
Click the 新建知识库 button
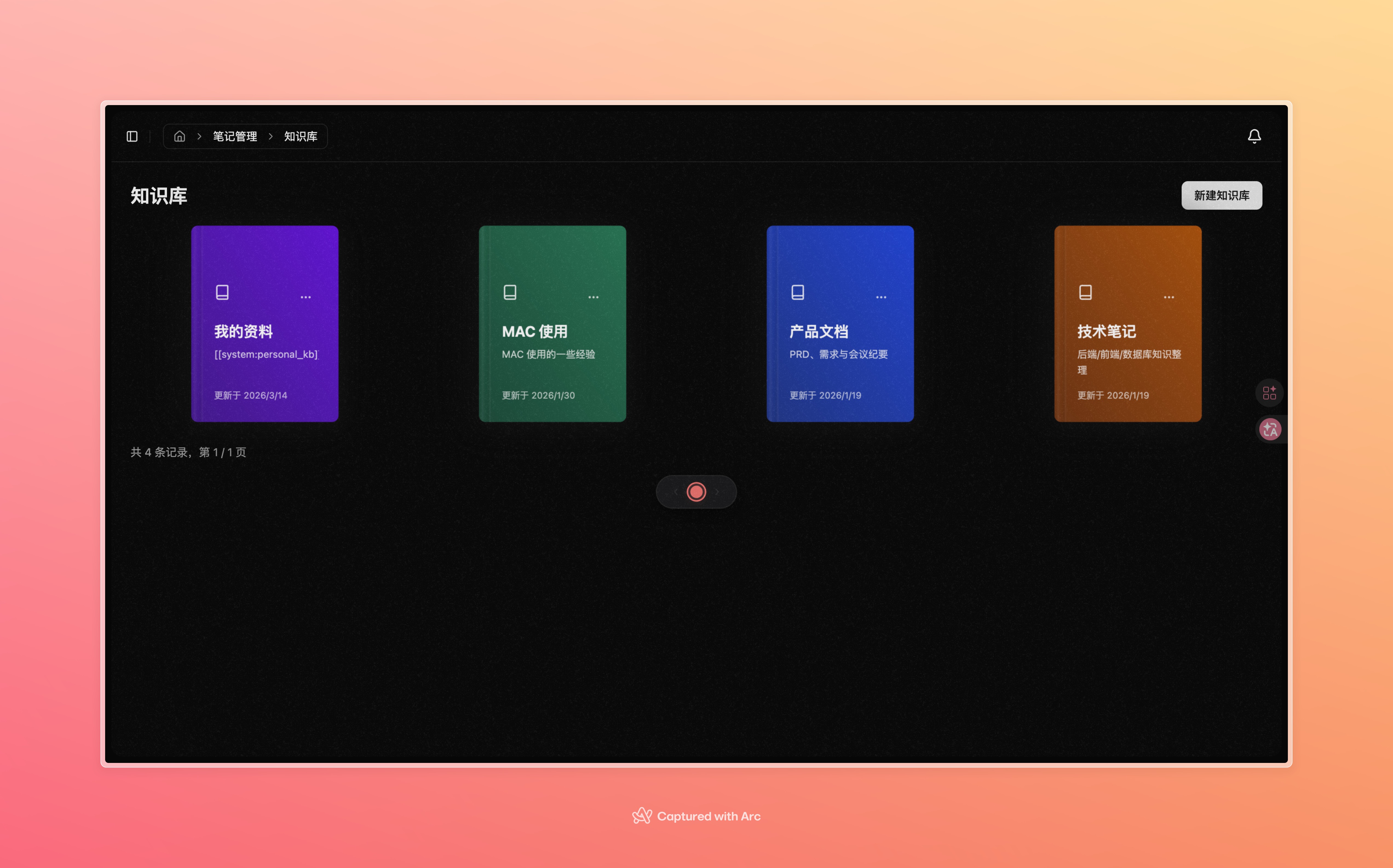1221,195
